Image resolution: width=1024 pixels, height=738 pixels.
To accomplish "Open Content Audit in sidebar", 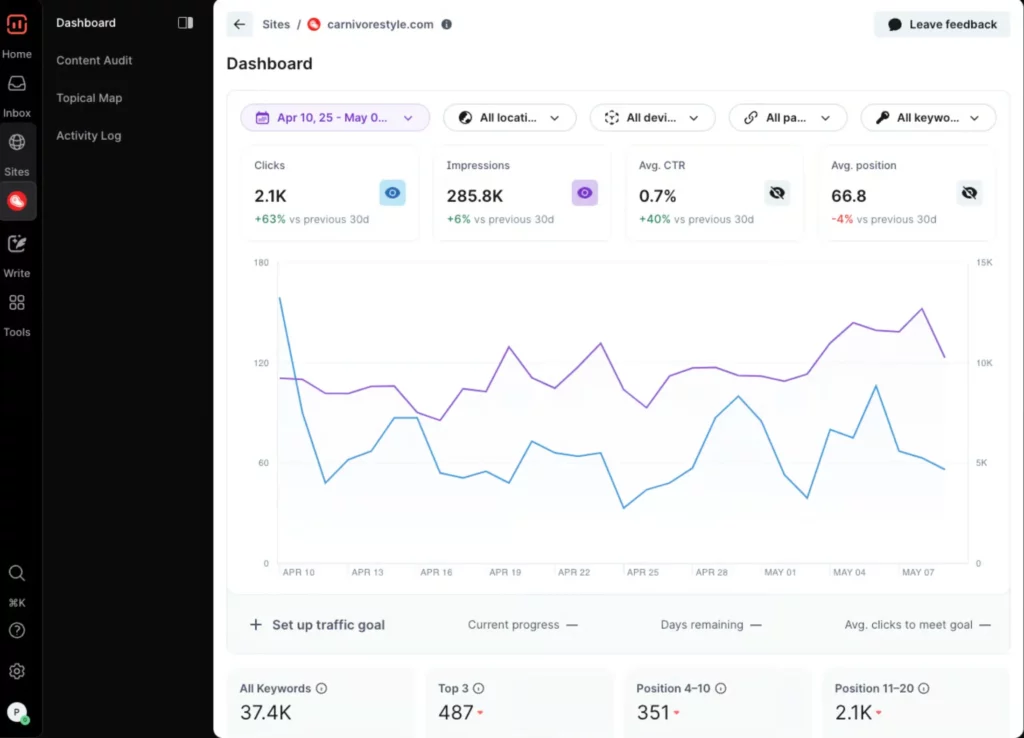I will tap(94, 60).
